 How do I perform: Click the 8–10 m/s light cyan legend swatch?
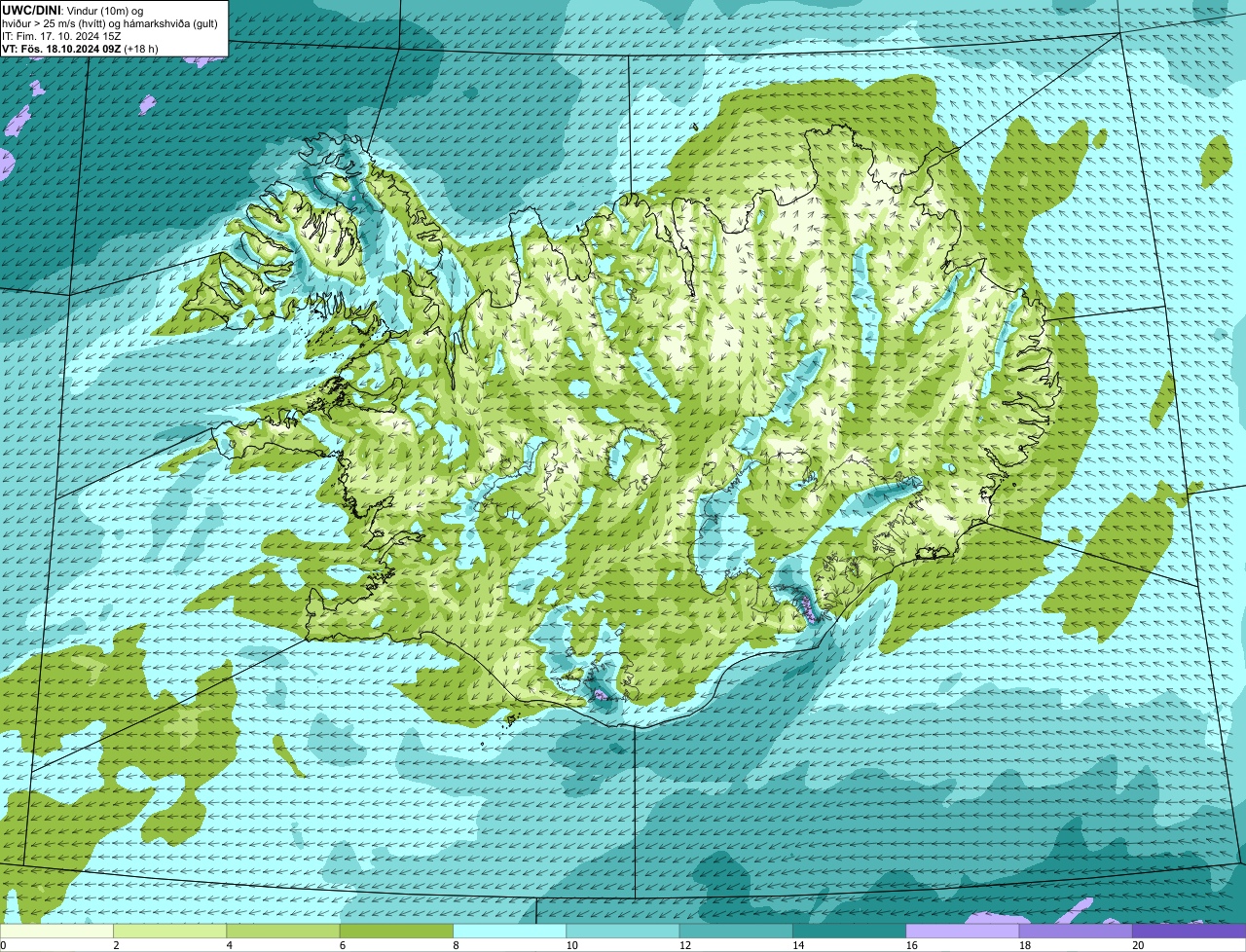click(x=509, y=931)
